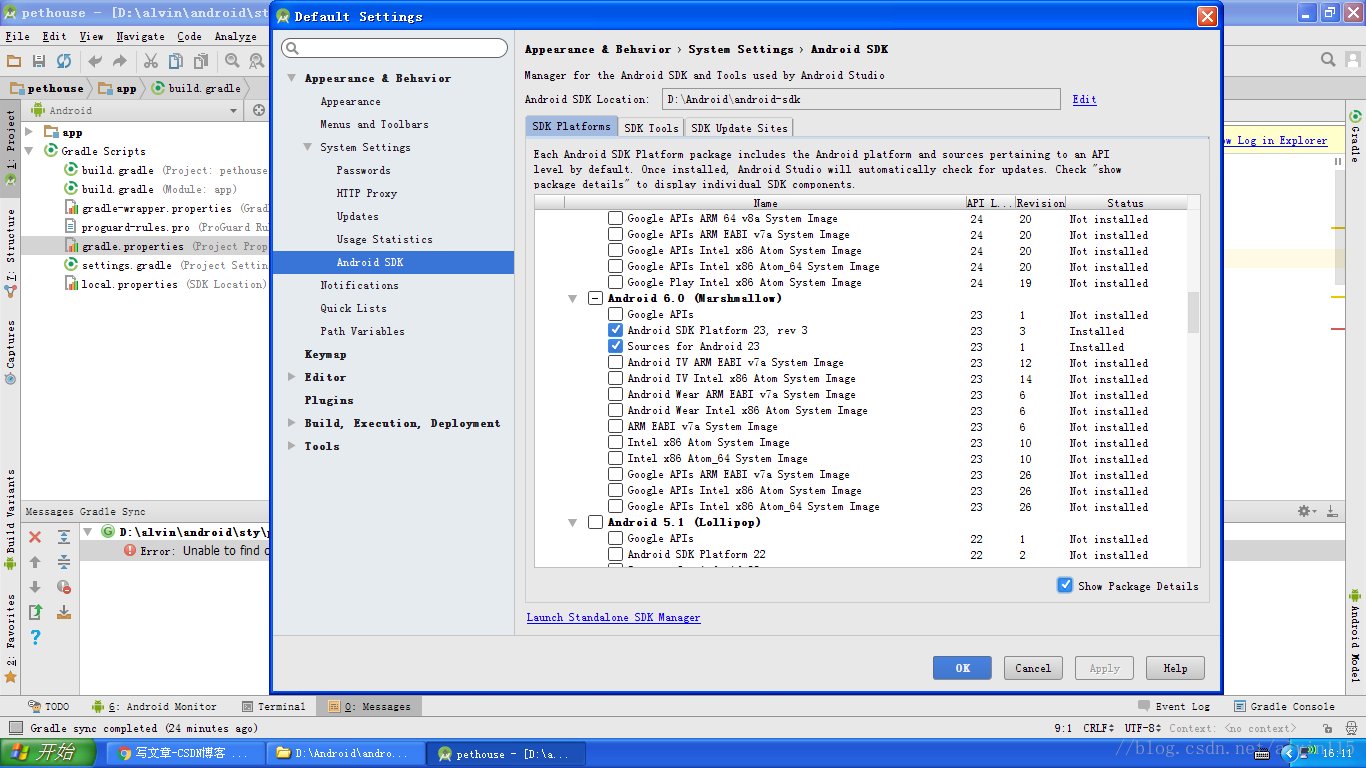The image size is (1366, 768).
Task: Toggle Show Package Details checkbox
Action: [1065, 585]
